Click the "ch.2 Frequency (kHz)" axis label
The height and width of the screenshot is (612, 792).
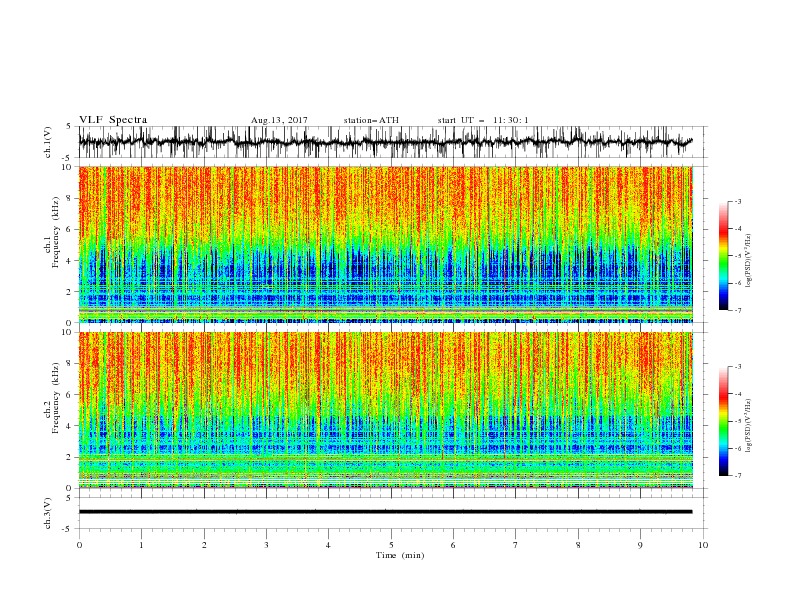coord(52,398)
